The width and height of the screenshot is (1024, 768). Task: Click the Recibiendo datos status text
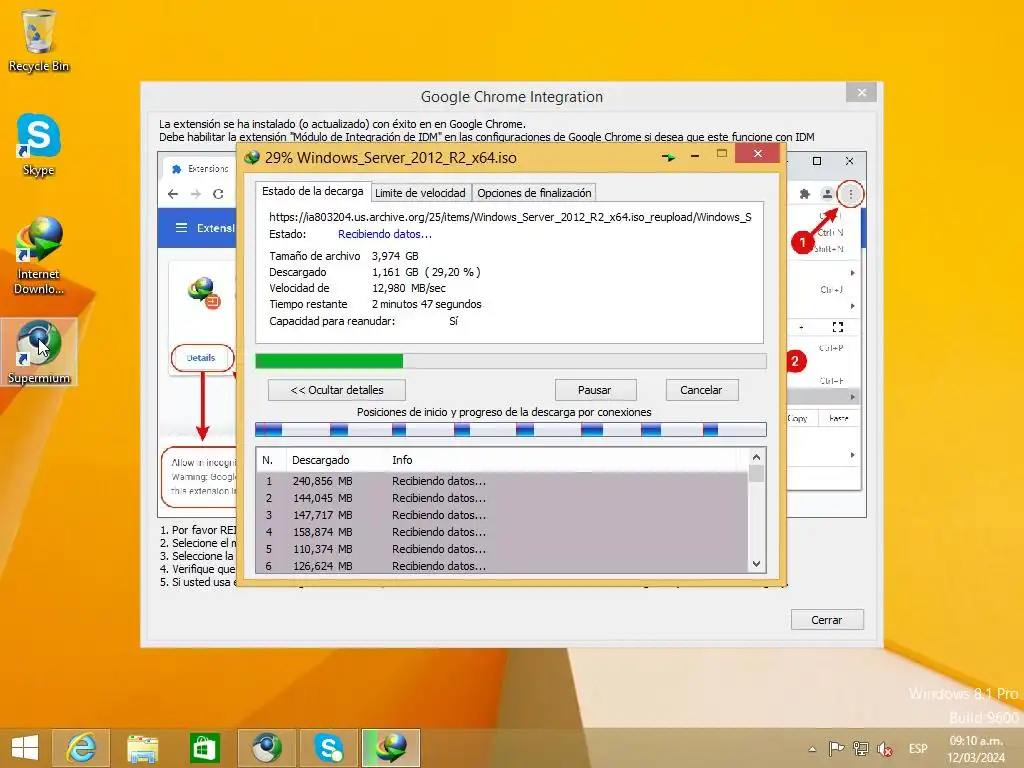tap(385, 234)
